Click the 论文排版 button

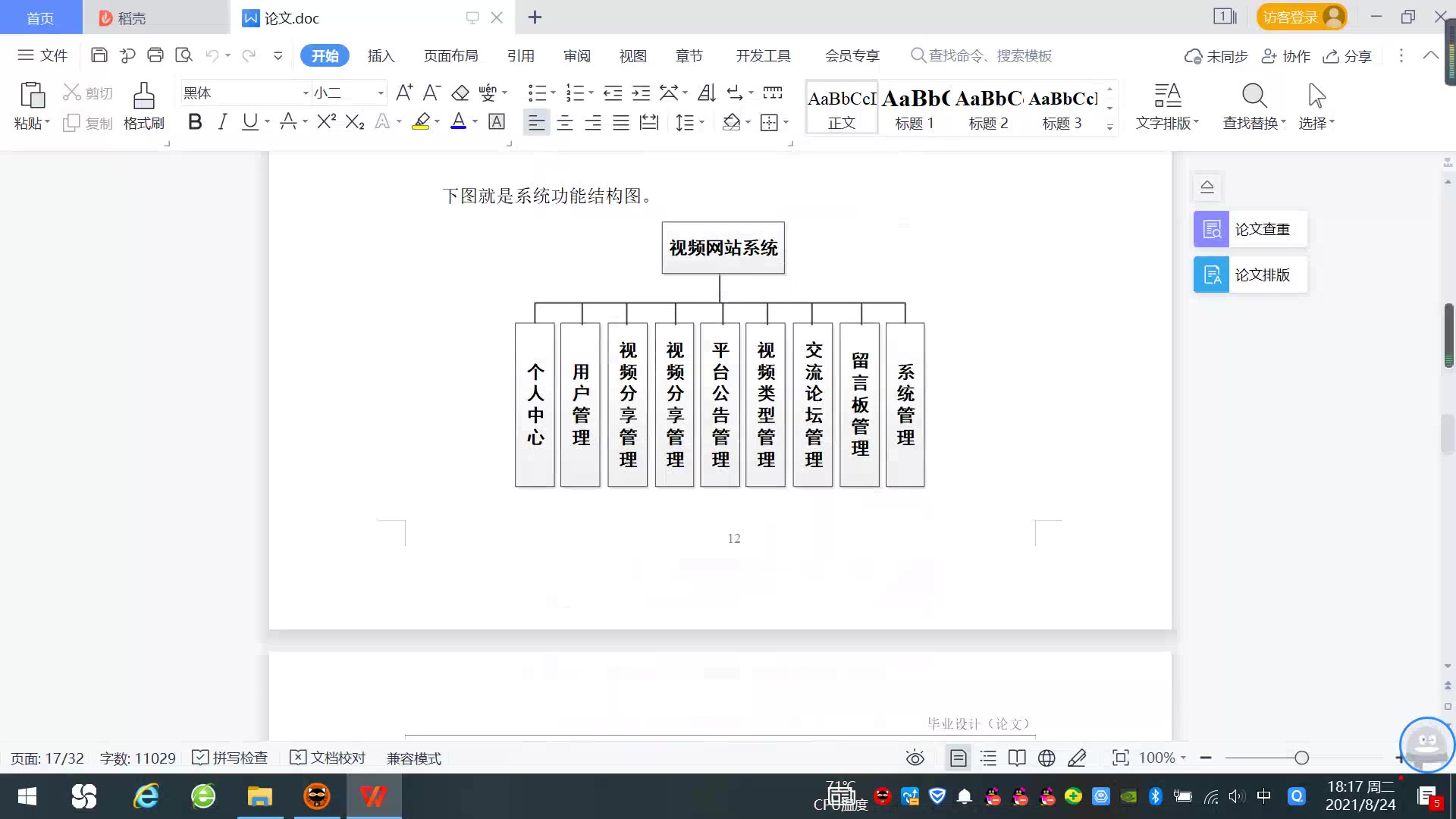[1250, 275]
